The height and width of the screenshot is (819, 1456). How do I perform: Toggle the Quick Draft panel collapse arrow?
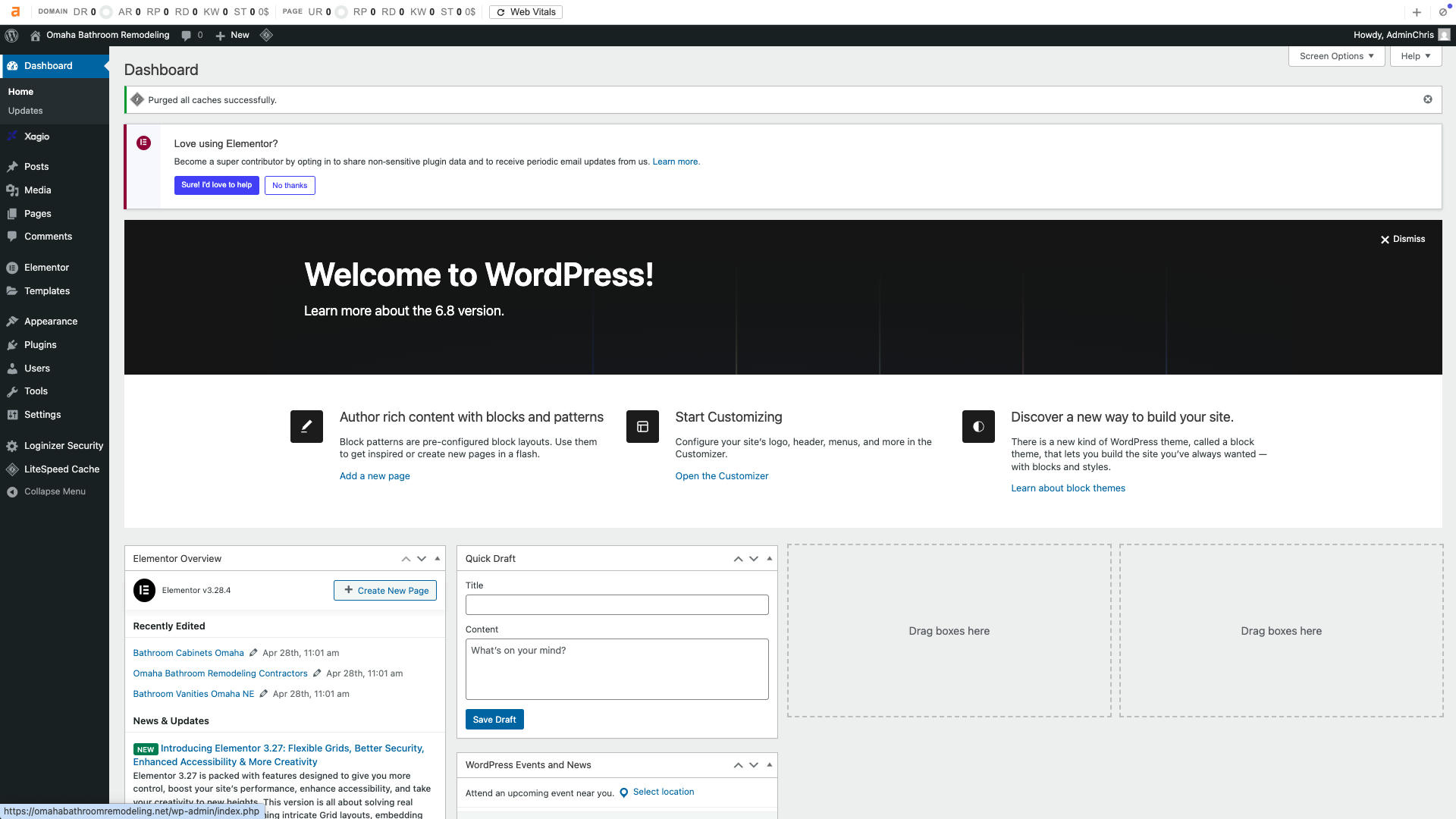[x=770, y=558]
